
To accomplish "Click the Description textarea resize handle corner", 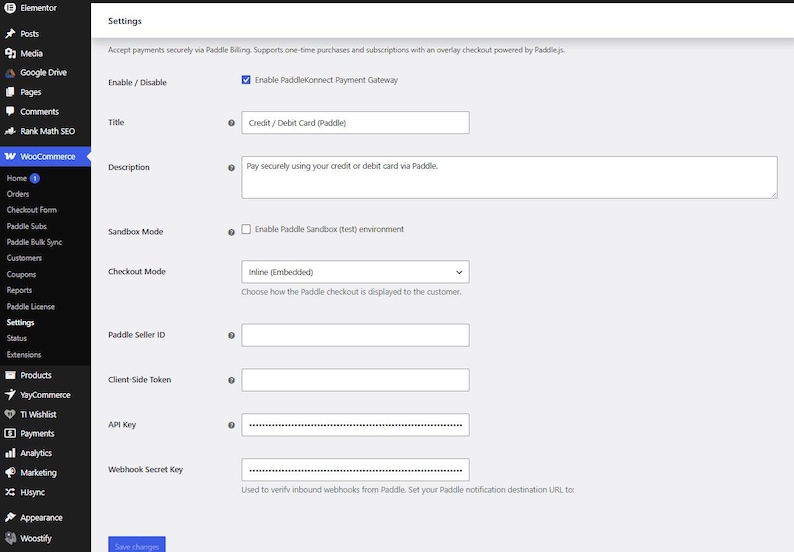I will [x=774, y=195].
